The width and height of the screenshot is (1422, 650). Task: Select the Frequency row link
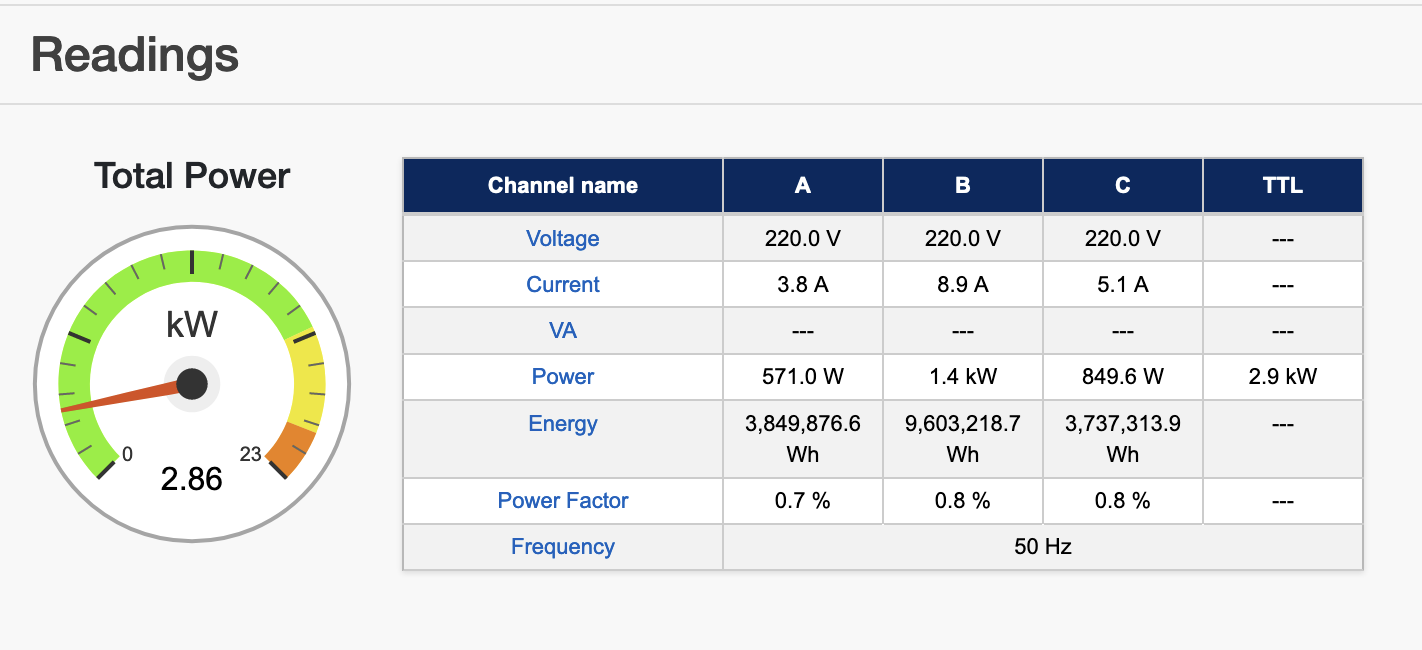pos(562,546)
